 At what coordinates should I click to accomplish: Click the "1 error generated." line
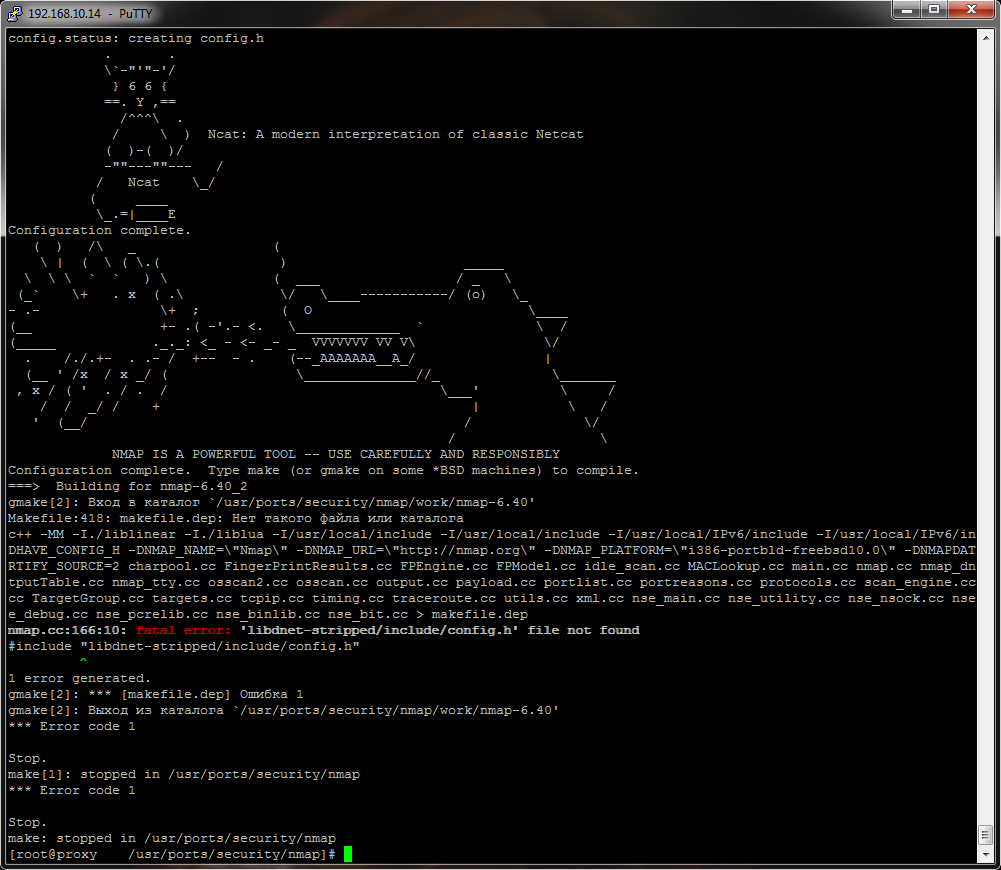point(80,679)
